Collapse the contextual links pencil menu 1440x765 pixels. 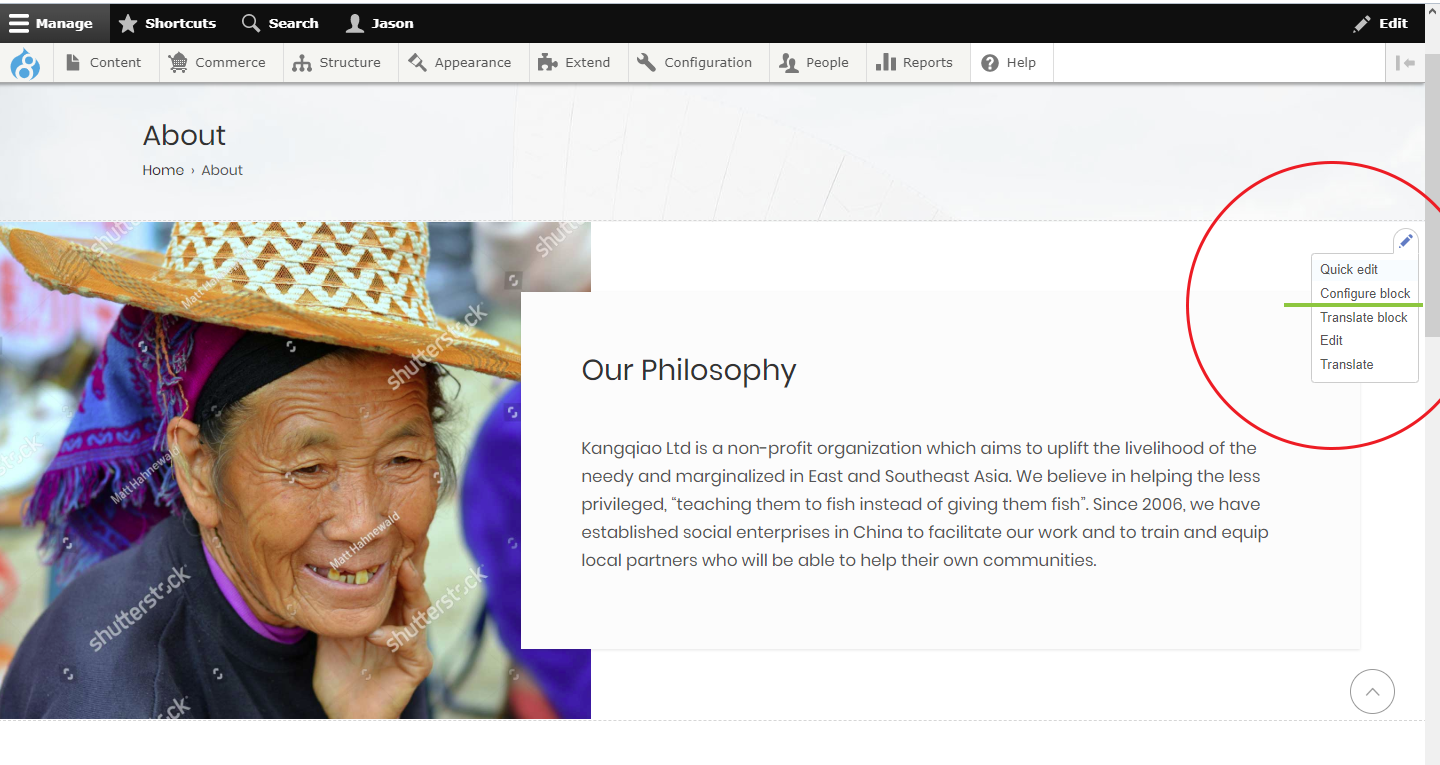click(x=1406, y=241)
